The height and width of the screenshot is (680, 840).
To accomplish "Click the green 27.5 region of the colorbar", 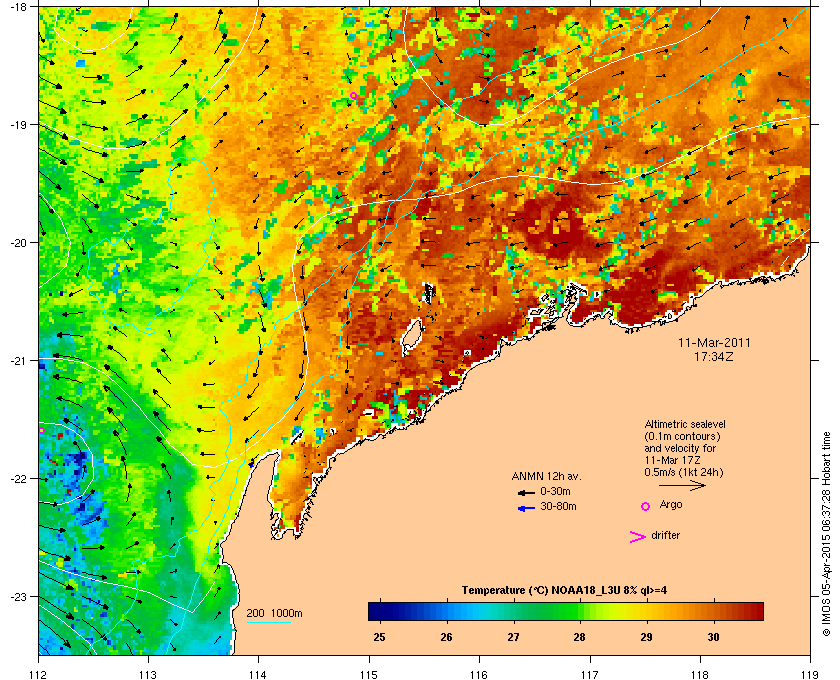I will (x=546, y=611).
